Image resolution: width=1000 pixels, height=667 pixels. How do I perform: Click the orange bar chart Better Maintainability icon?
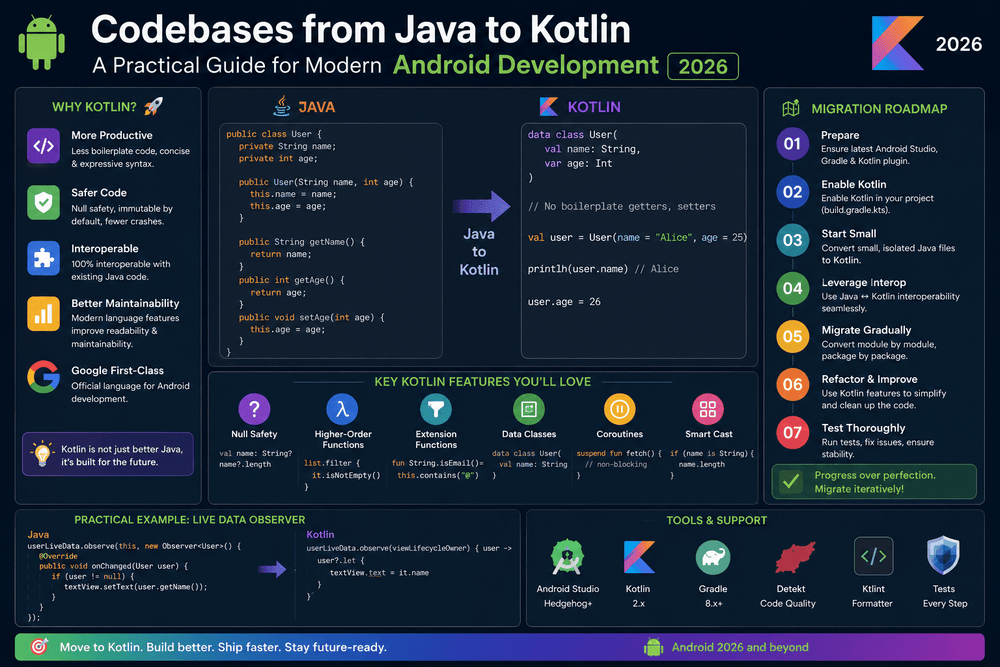tap(43, 314)
